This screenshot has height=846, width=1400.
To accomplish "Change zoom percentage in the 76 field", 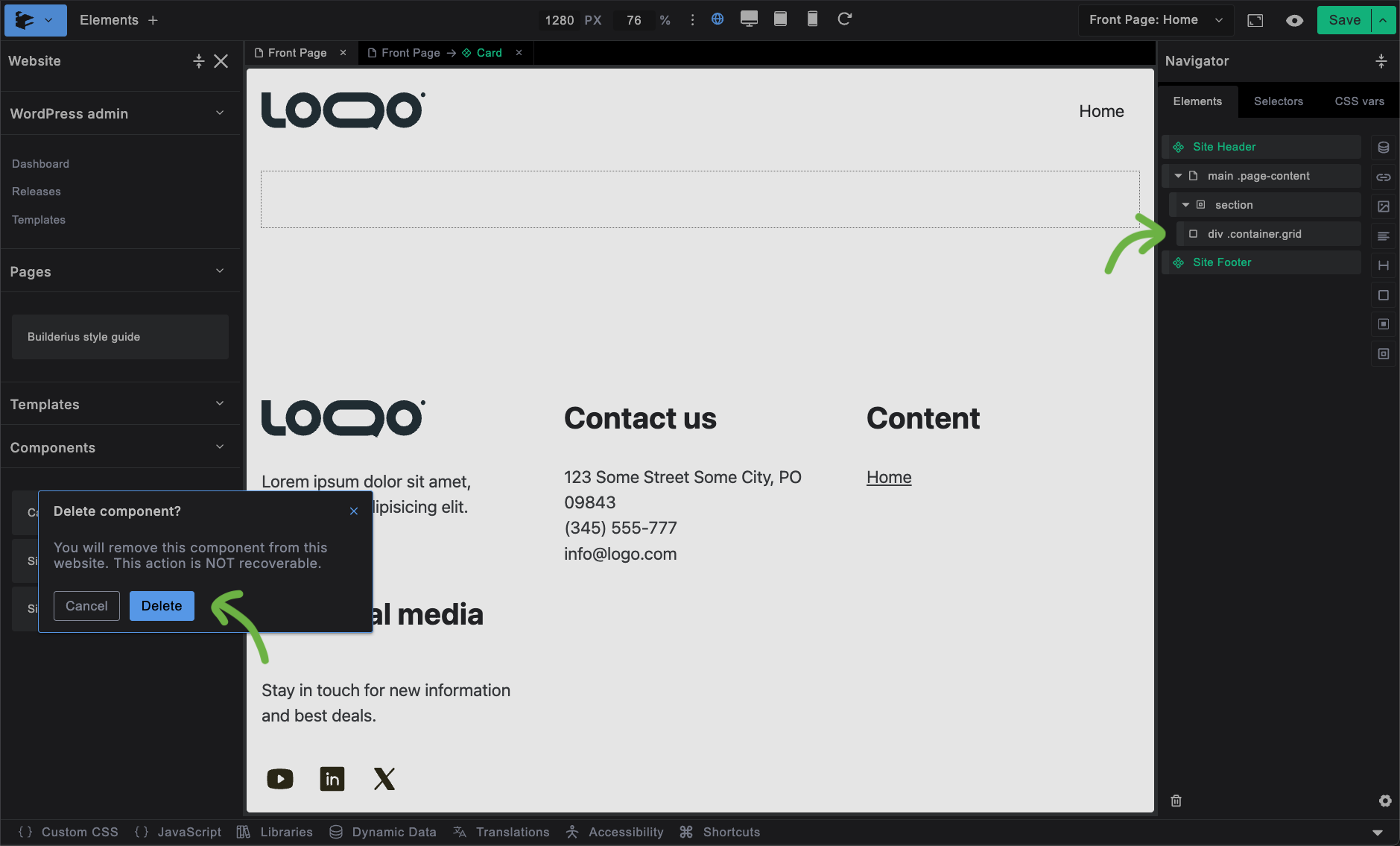I will (634, 20).
